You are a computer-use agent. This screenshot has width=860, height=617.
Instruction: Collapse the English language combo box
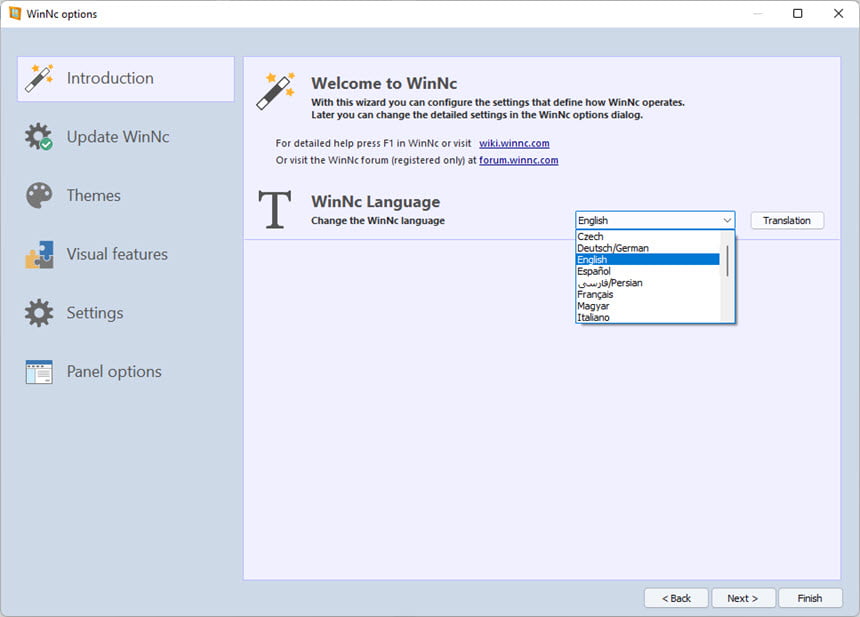click(655, 220)
